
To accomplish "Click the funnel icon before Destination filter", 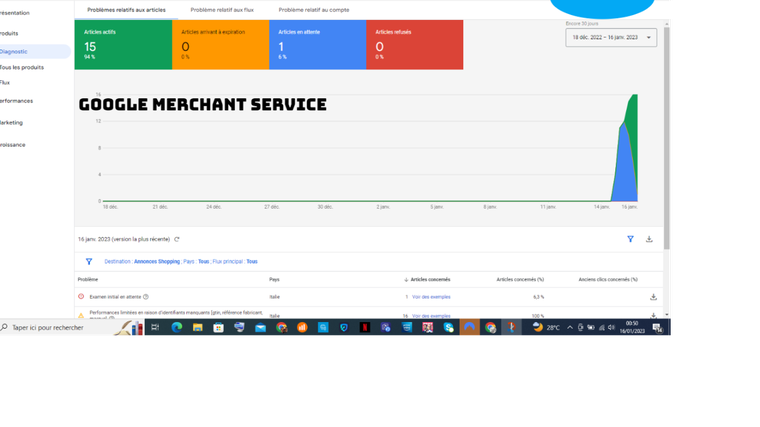I will pyautogui.click(x=89, y=261).
